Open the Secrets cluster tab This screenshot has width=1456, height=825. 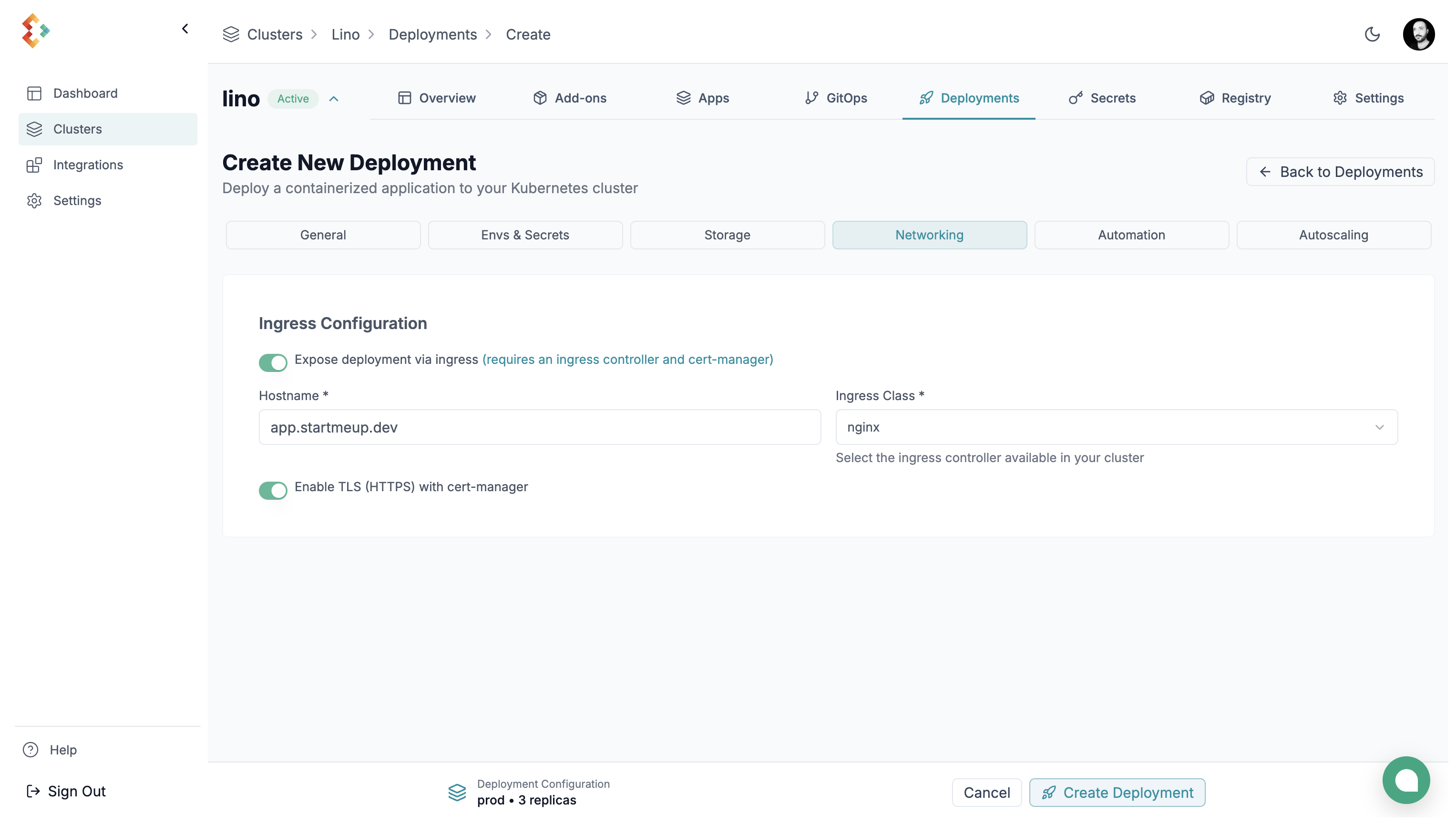pyautogui.click(x=1102, y=98)
